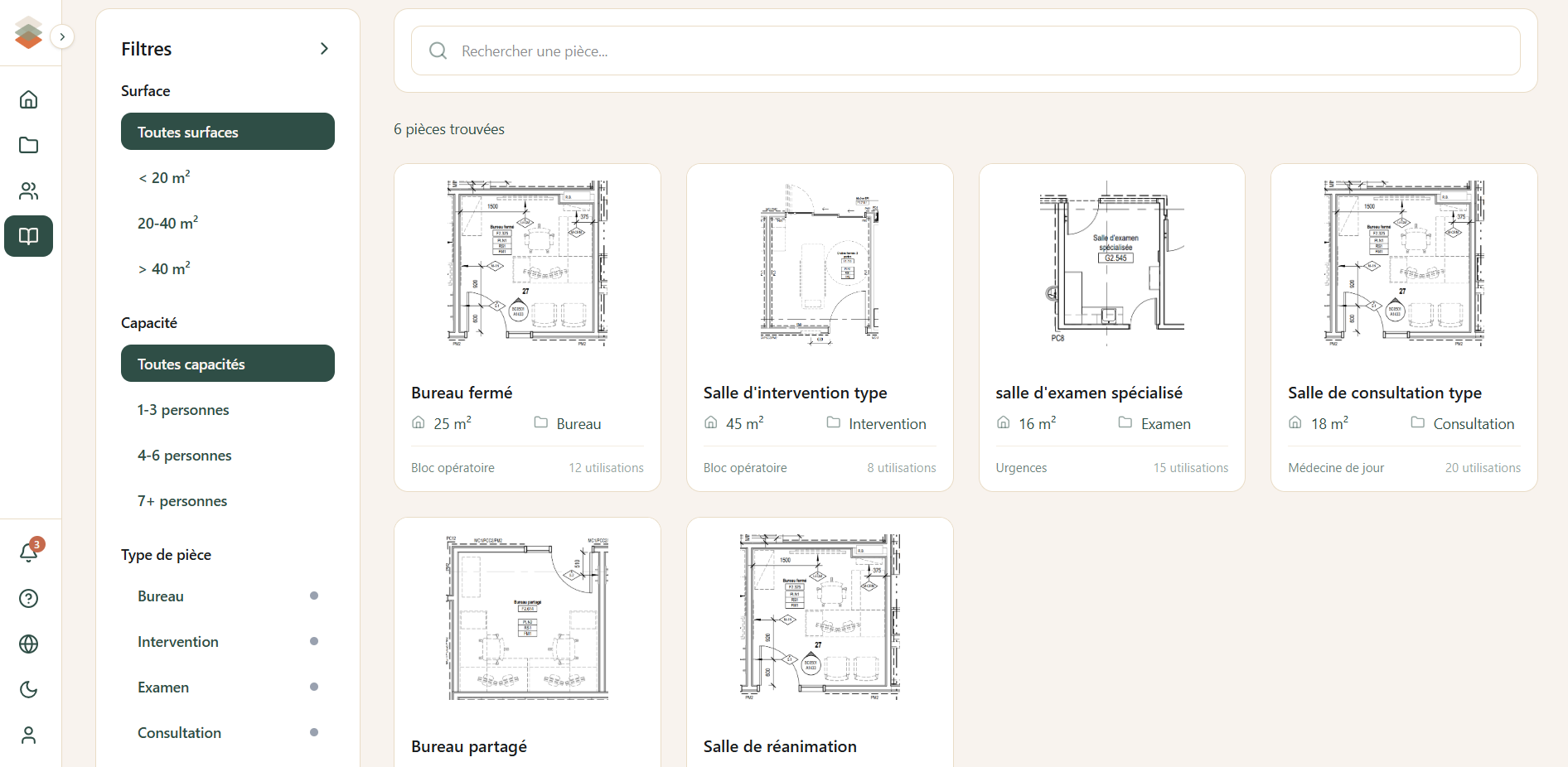Viewport: 1568px width, 767px height.
Task: Open the Bureau fermé floor plan thumbnail
Action: pos(527,263)
